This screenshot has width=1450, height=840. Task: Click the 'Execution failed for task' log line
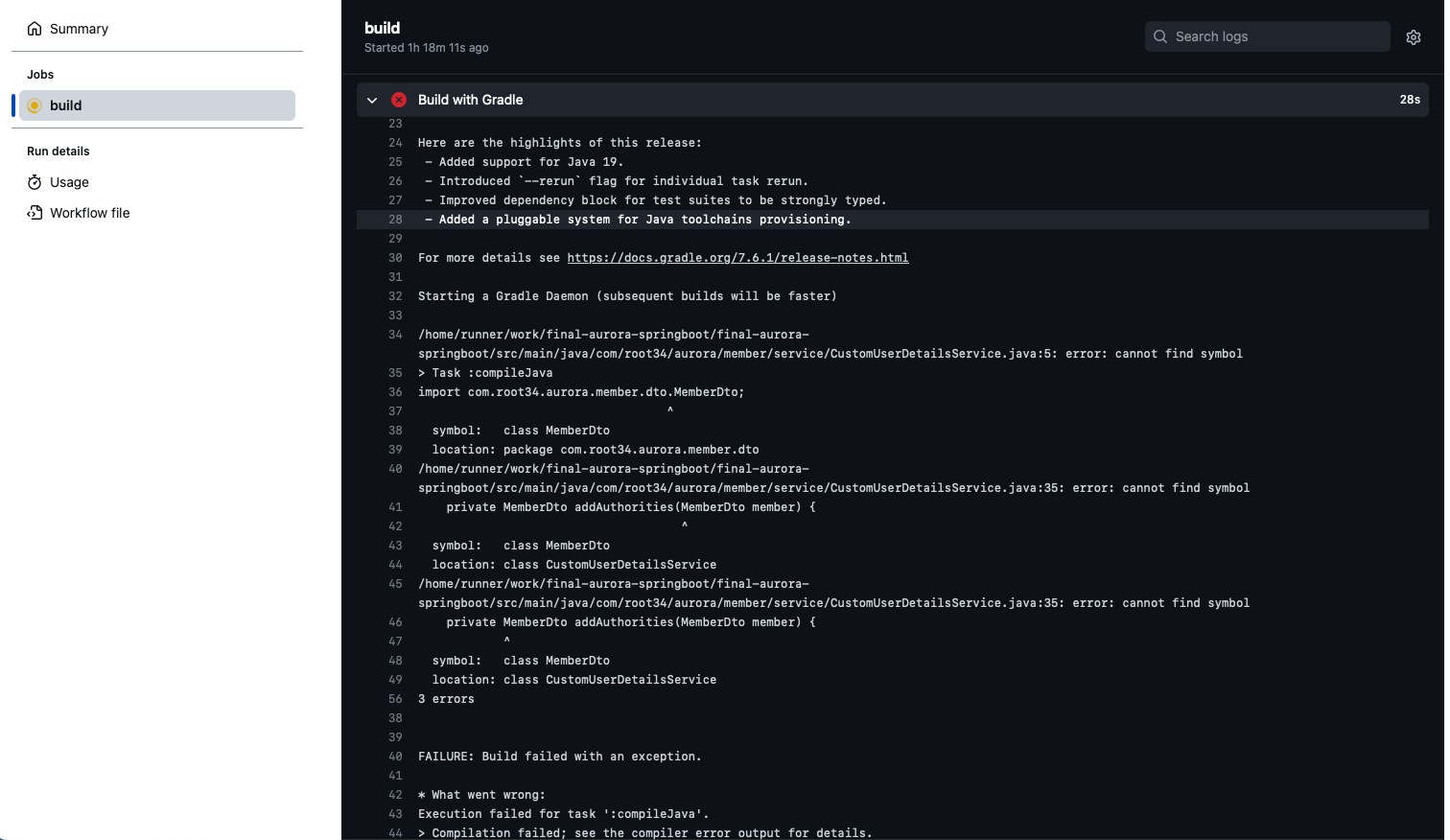(x=563, y=814)
